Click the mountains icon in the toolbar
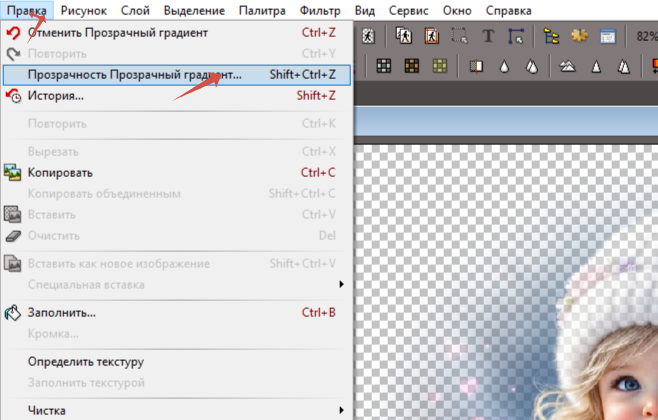 tap(567, 67)
